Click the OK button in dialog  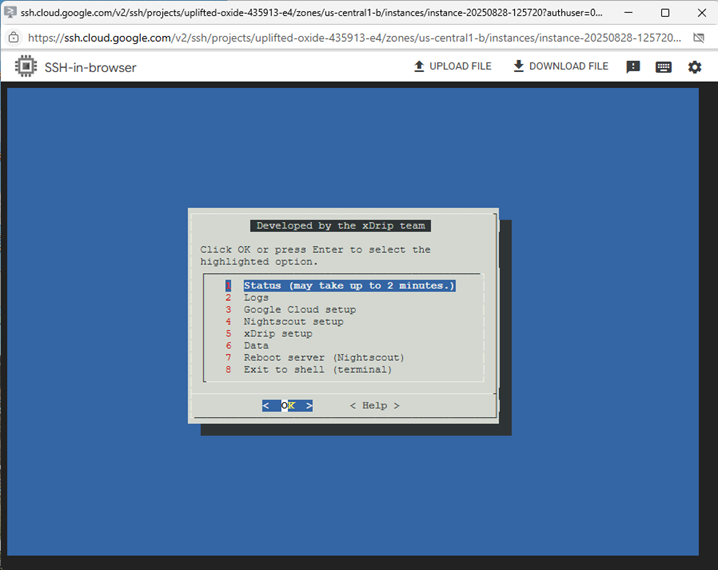point(288,406)
